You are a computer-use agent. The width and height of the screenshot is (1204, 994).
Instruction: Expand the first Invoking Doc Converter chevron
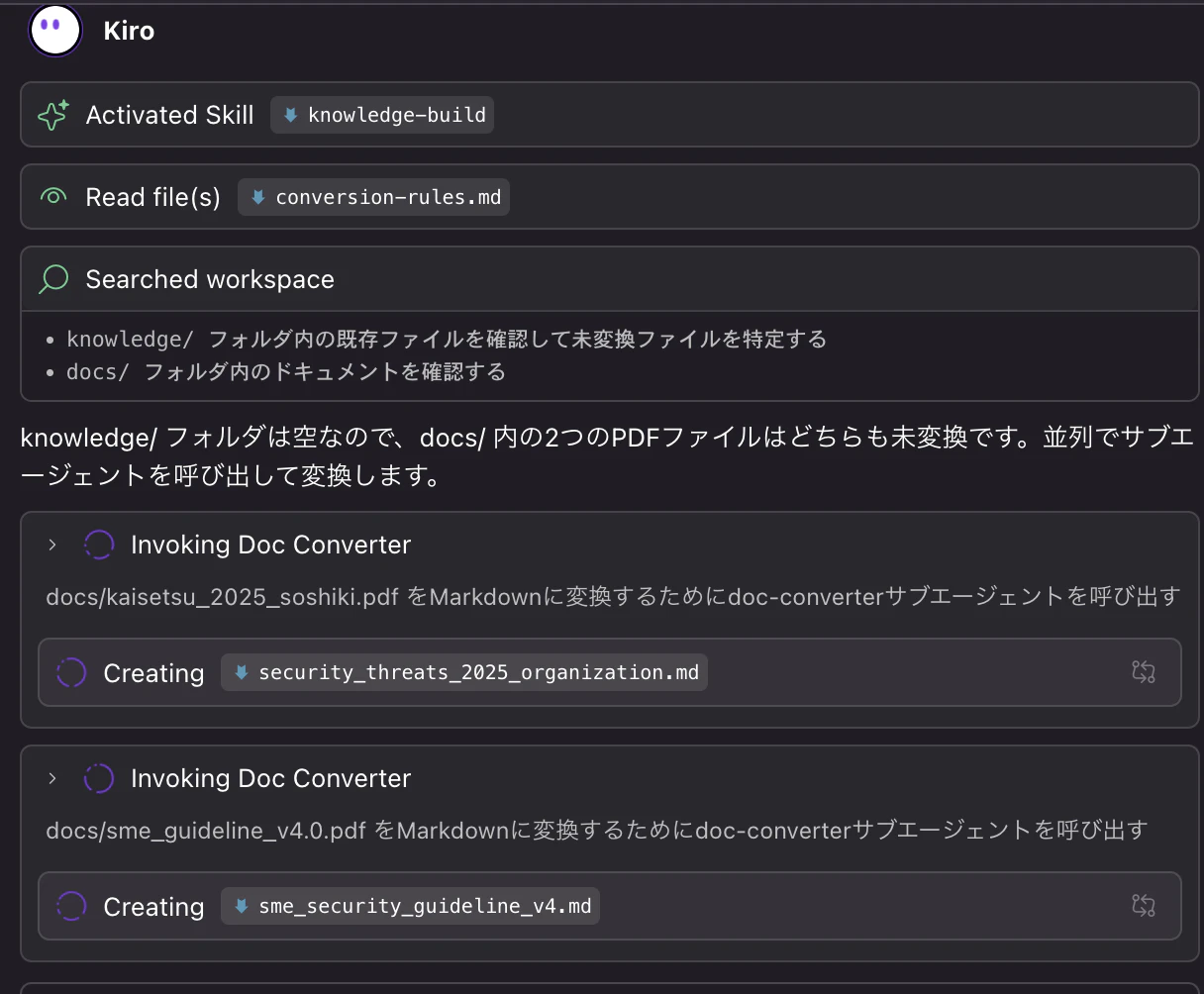click(52, 545)
